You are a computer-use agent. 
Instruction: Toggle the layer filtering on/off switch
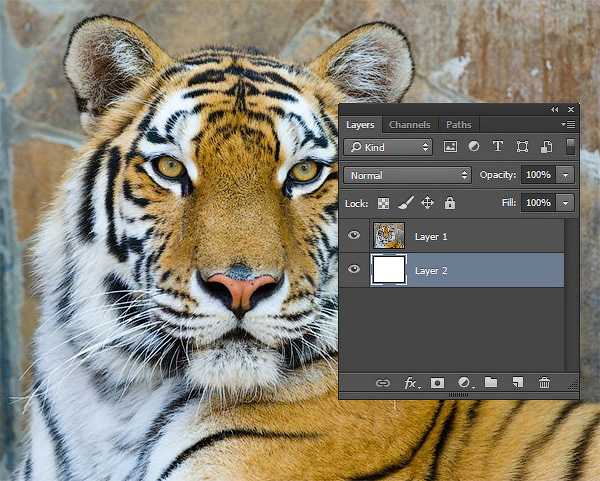(570, 147)
